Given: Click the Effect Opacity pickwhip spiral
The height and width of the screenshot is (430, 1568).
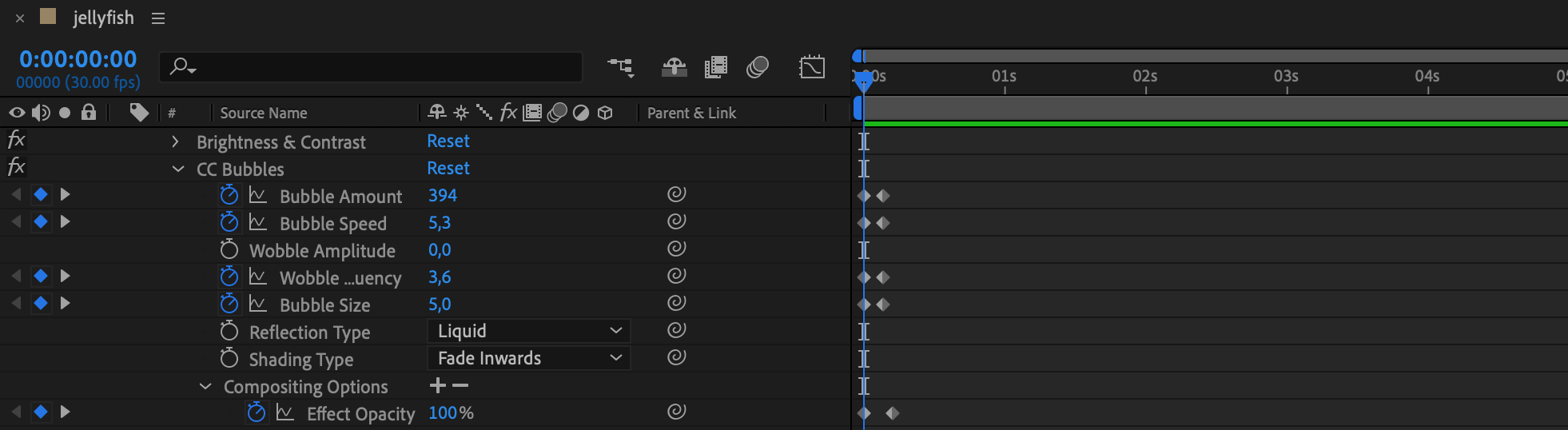Looking at the screenshot, I should pos(676,412).
